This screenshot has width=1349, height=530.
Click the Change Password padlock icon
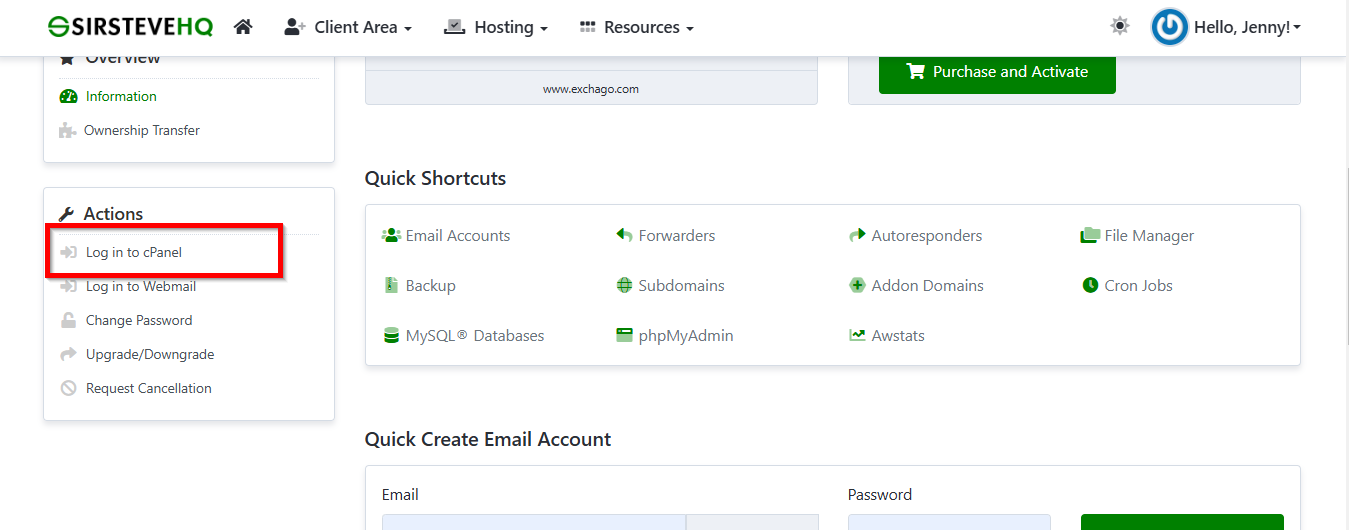pyautogui.click(x=68, y=320)
